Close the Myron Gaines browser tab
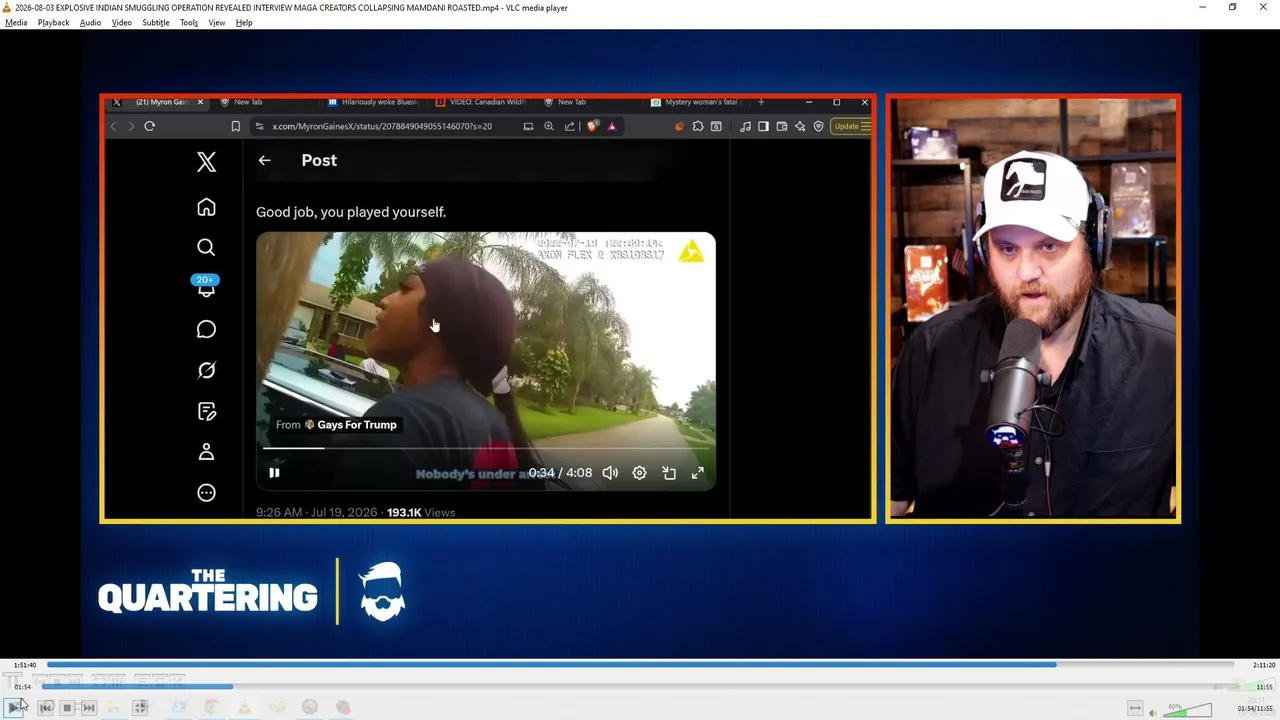This screenshot has height=720, width=1280. [200, 102]
